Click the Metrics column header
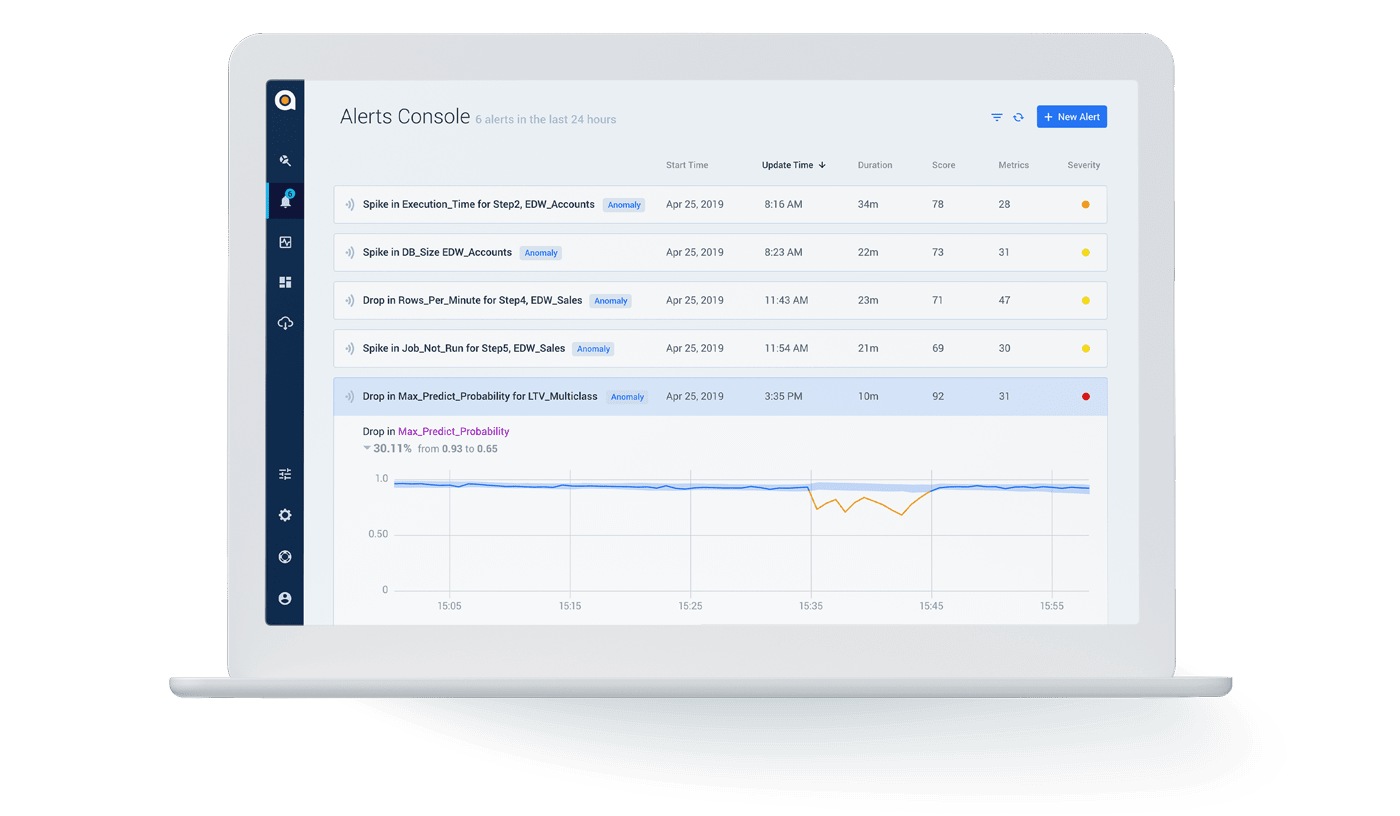1400x816 pixels. point(1013,165)
